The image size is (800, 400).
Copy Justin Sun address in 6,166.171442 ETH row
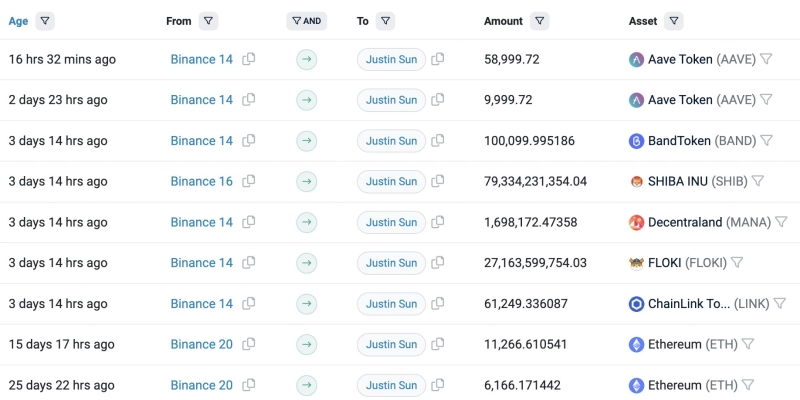pos(438,385)
